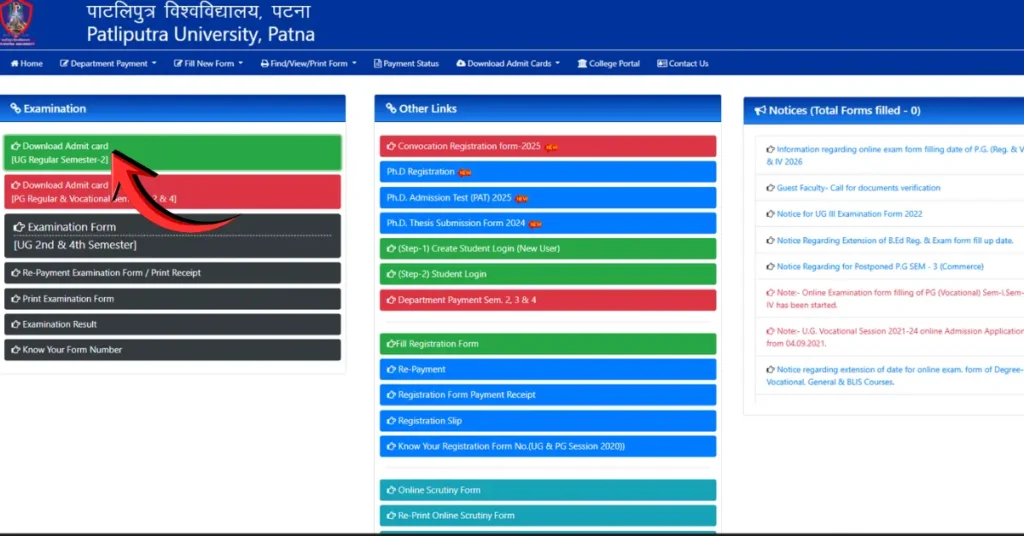Screen dimensions: 1024x536
Task: Go to Home in the navigation bar
Action: pos(27,63)
